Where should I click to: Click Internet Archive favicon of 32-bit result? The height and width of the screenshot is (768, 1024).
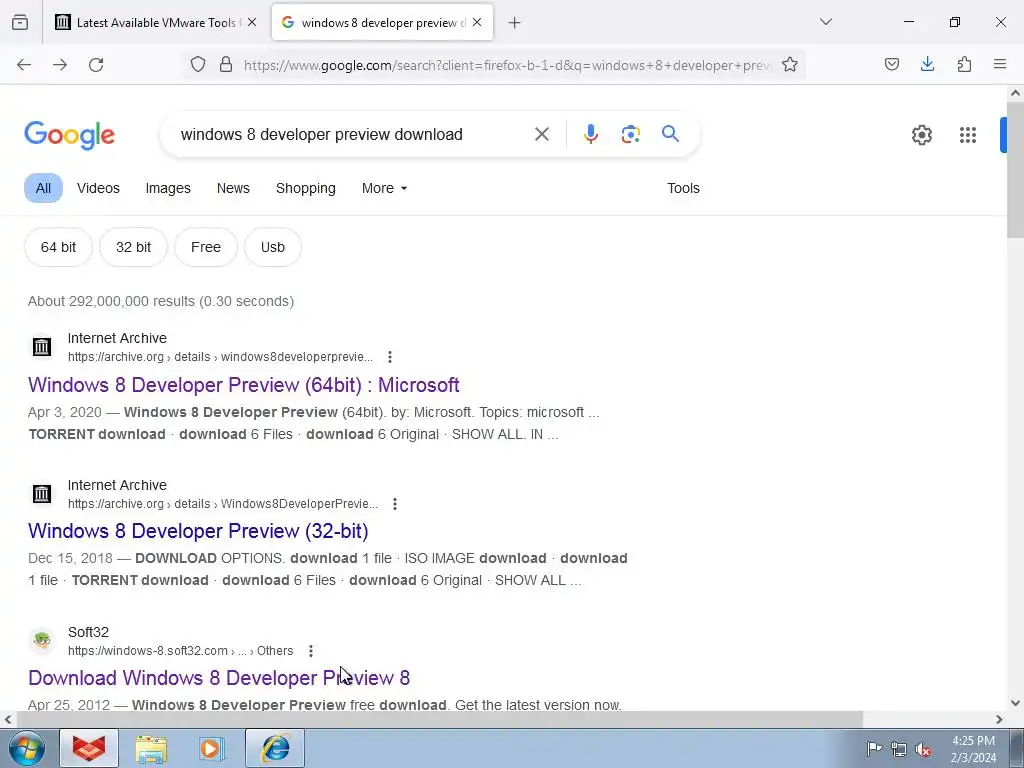42,494
